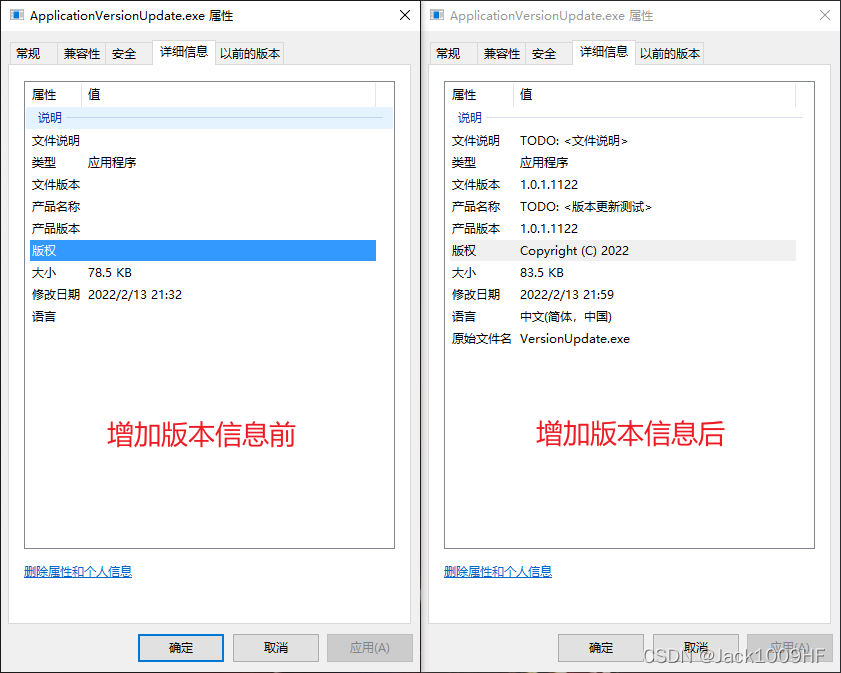The height and width of the screenshot is (673, 841).
Task: Select 文件版本 label in right window
Action: tap(476, 184)
